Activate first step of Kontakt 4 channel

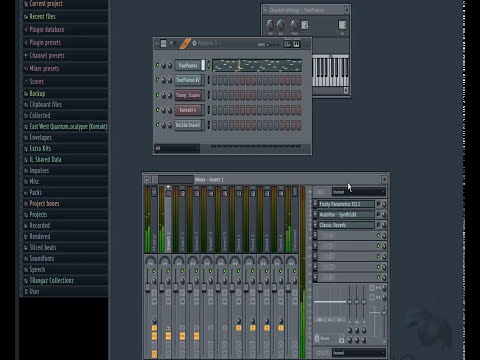coord(215,110)
